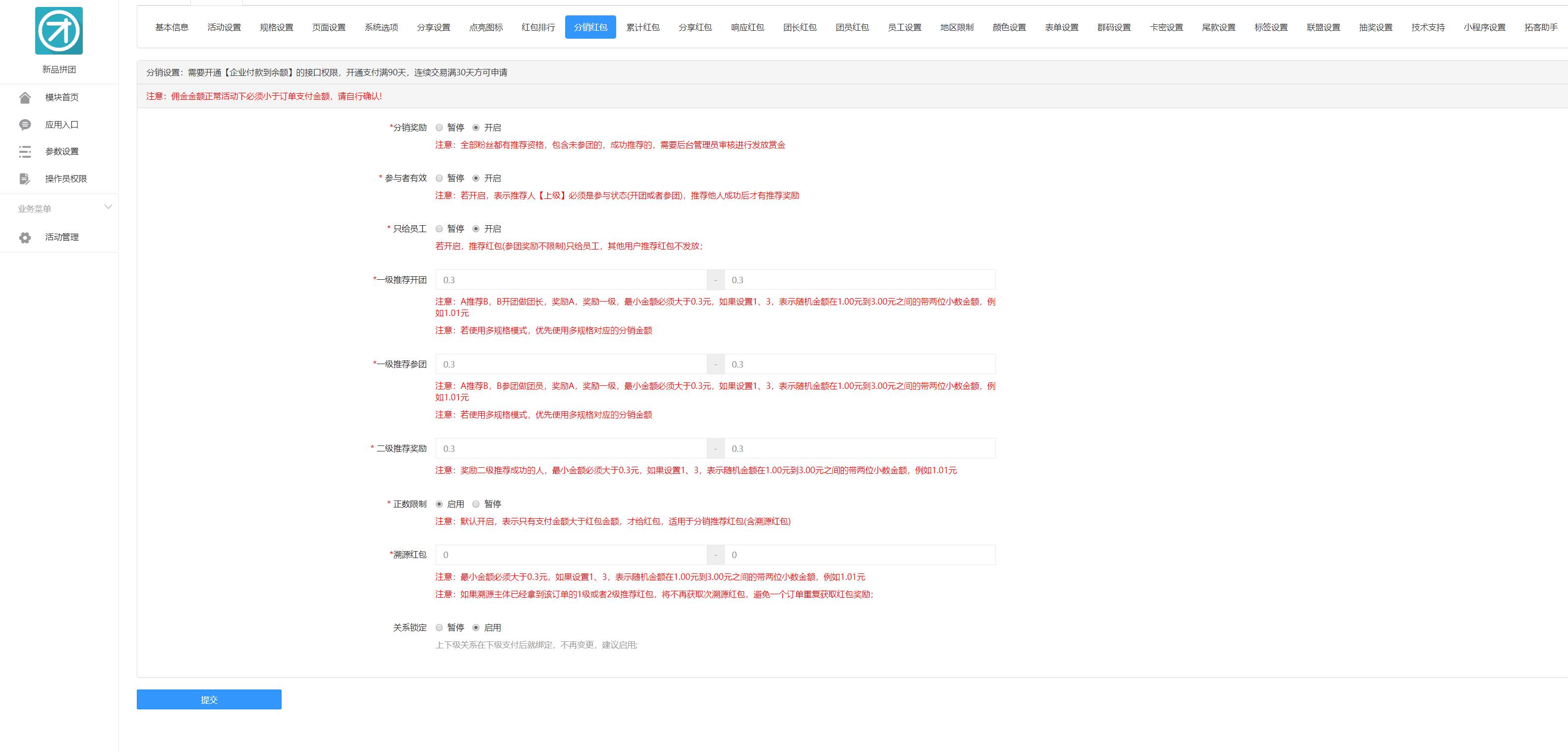Collapse the 业务菜单 section chevron
The image size is (1568, 752).
pyautogui.click(x=109, y=207)
